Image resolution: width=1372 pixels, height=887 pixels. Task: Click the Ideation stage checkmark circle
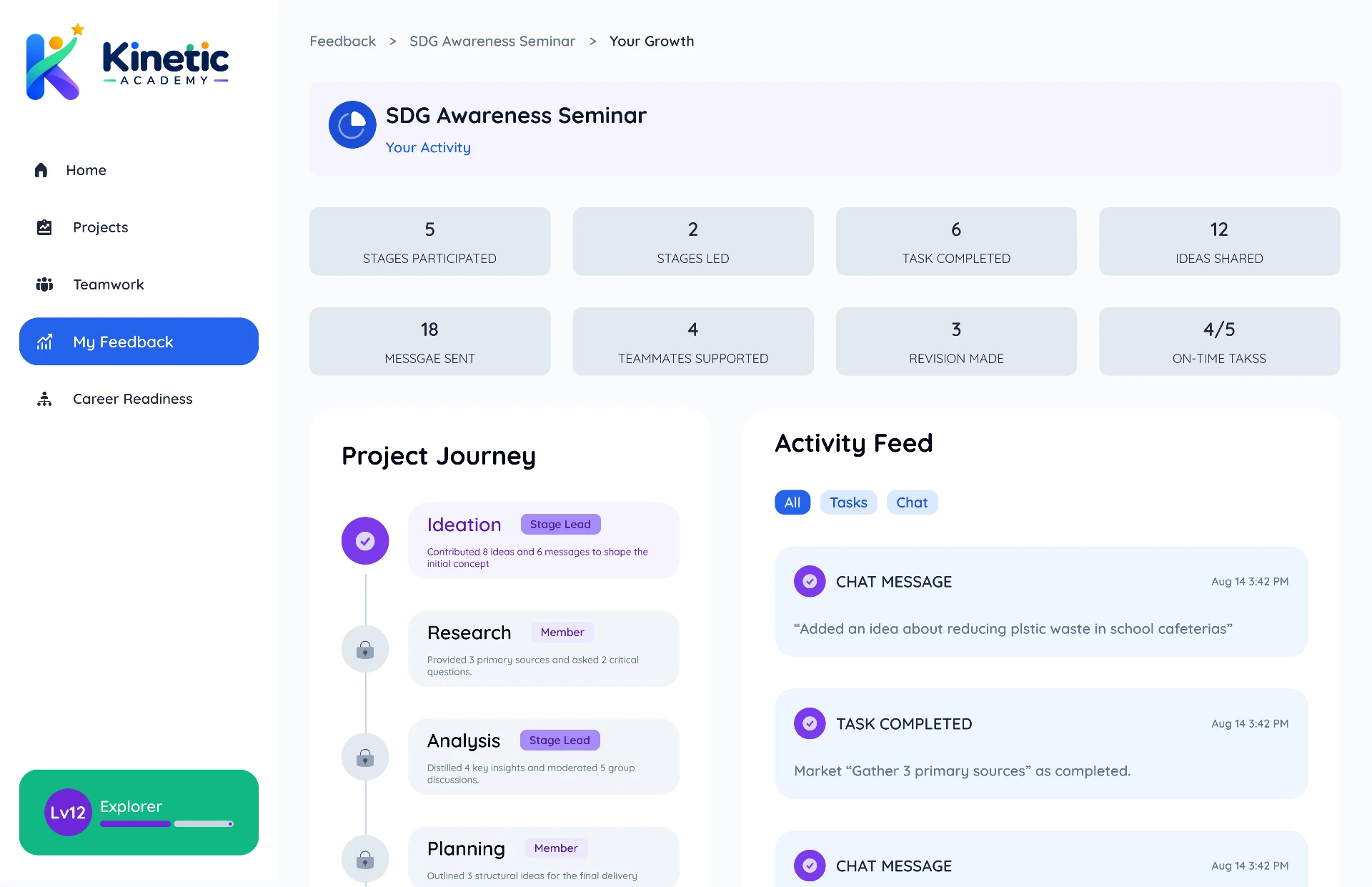(x=365, y=541)
